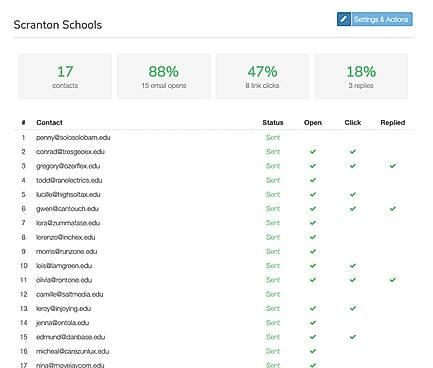
Task: Select contact gwen@cantouch.edu
Action: tap(67, 209)
